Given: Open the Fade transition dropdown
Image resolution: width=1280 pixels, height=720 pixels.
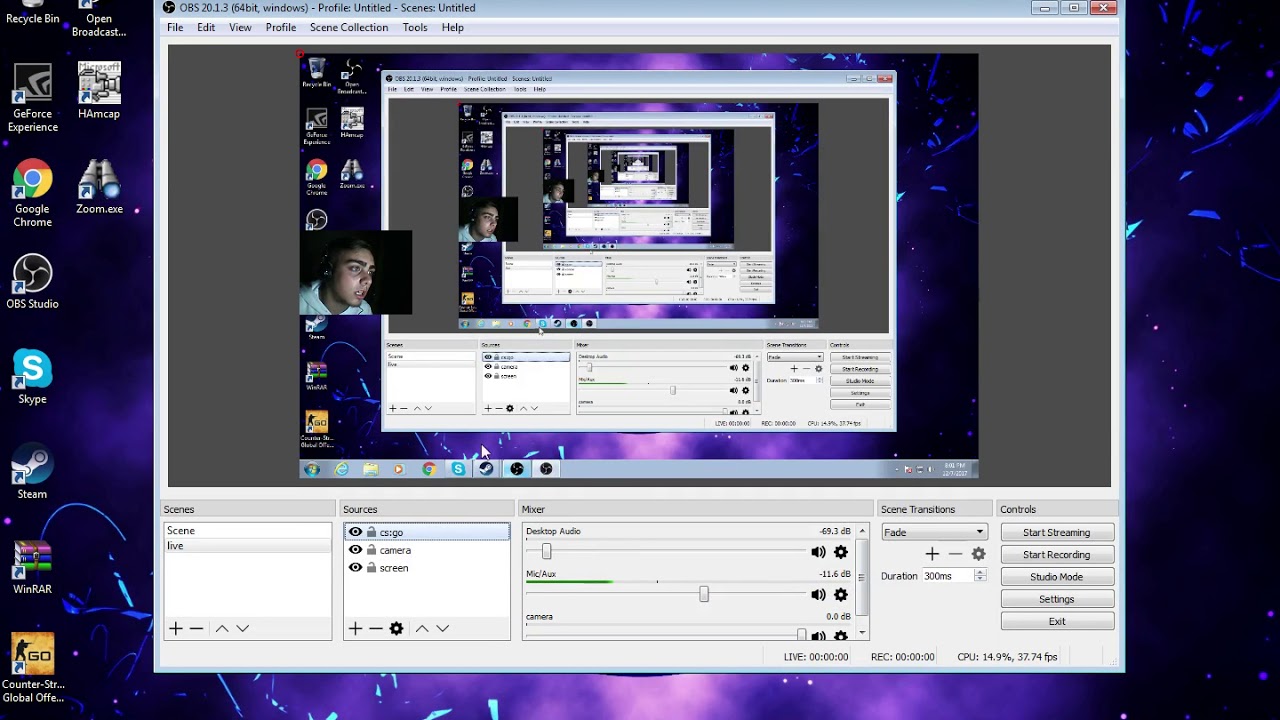Looking at the screenshot, I should point(934,532).
